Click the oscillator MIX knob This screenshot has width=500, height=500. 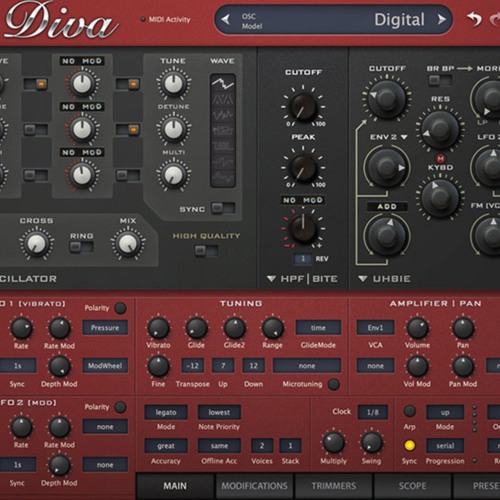(x=128, y=244)
